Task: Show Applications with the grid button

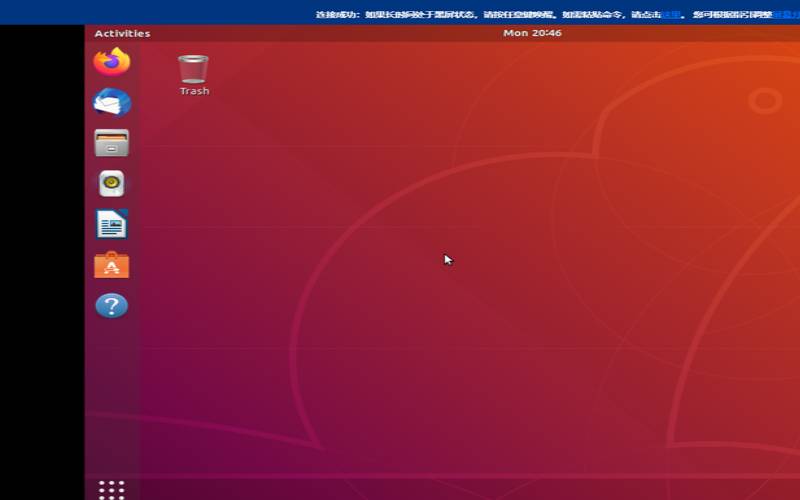Action: click(x=112, y=489)
